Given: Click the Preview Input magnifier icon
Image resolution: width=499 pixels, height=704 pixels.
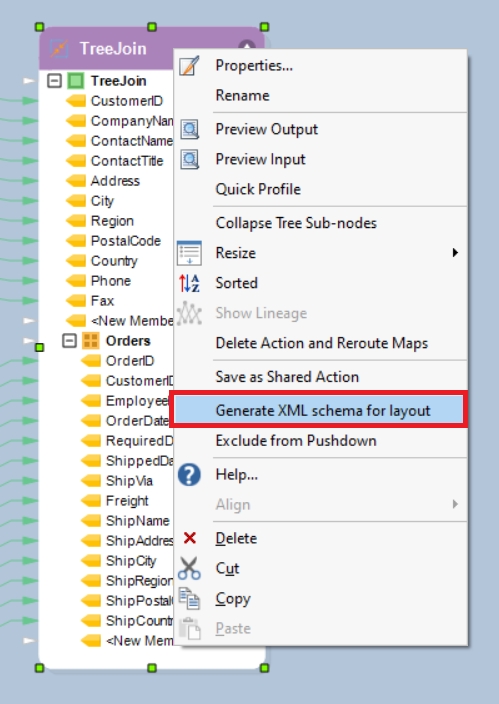Looking at the screenshot, I should [190, 159].
